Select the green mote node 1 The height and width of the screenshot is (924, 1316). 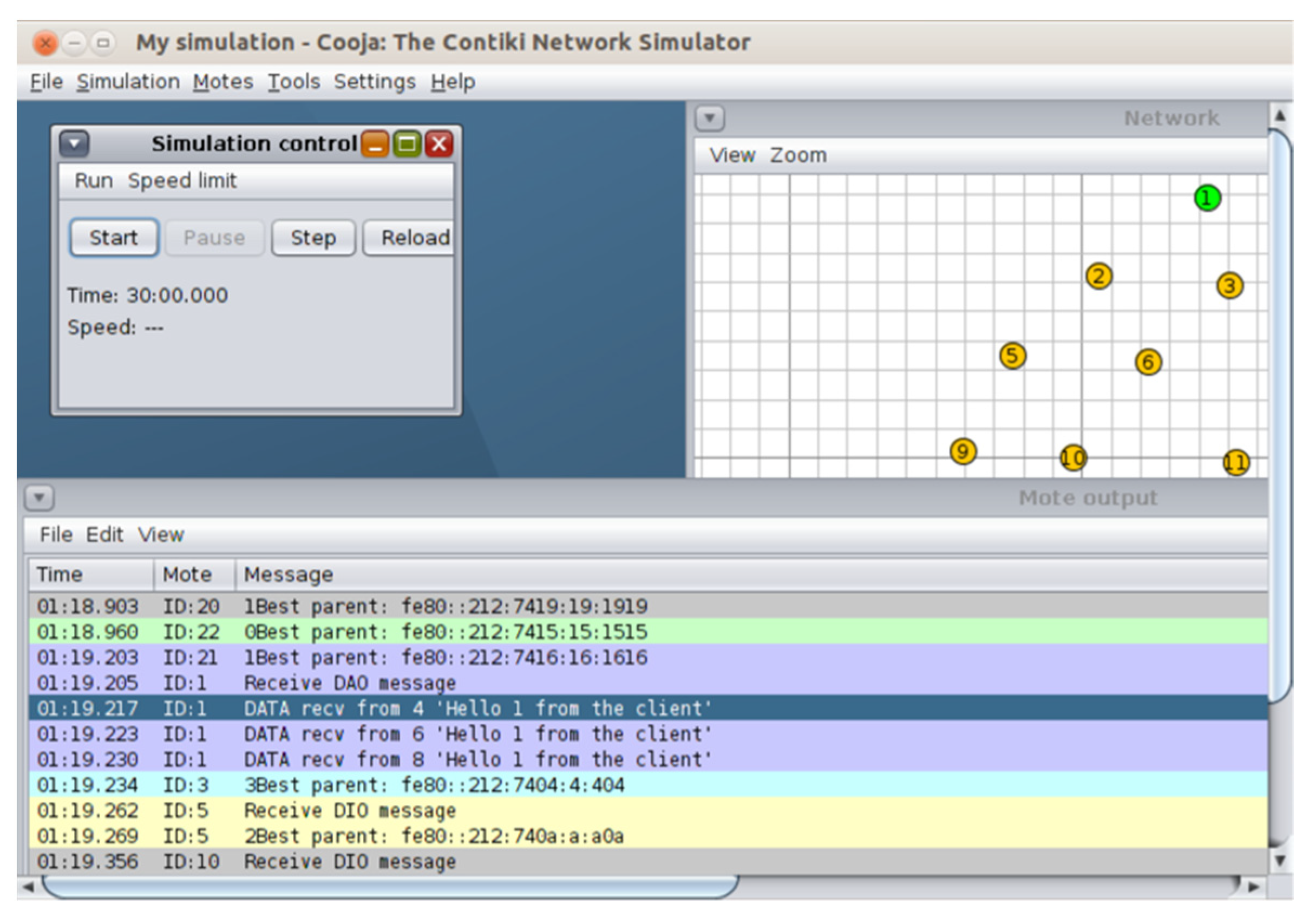[x=1207, y=198]
